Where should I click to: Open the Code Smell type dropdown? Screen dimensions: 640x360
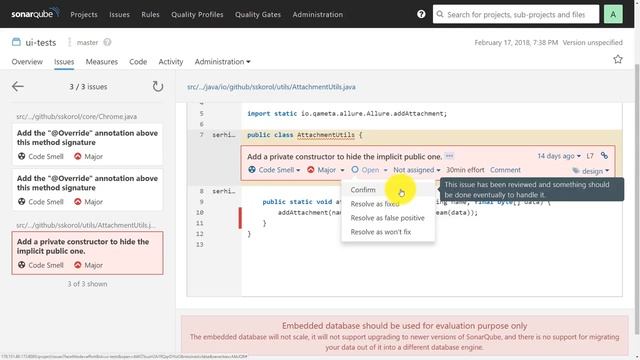[274, 170]
